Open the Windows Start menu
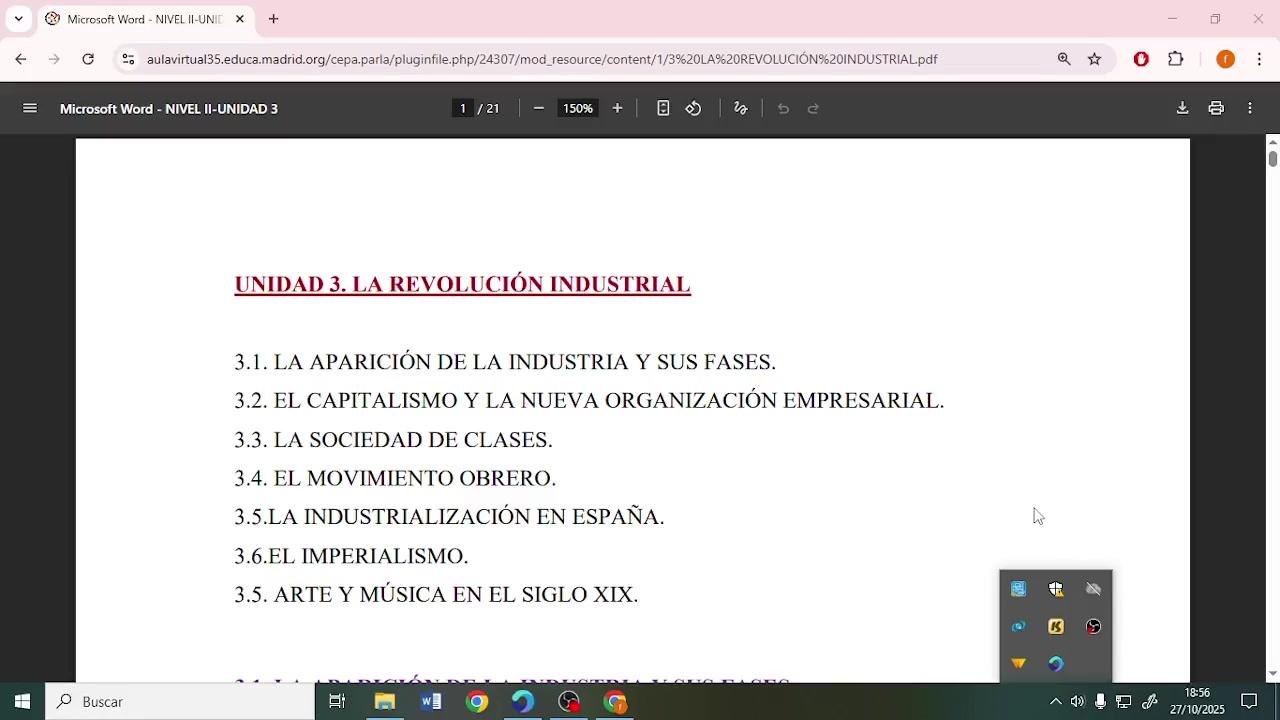 coord(22,701)
